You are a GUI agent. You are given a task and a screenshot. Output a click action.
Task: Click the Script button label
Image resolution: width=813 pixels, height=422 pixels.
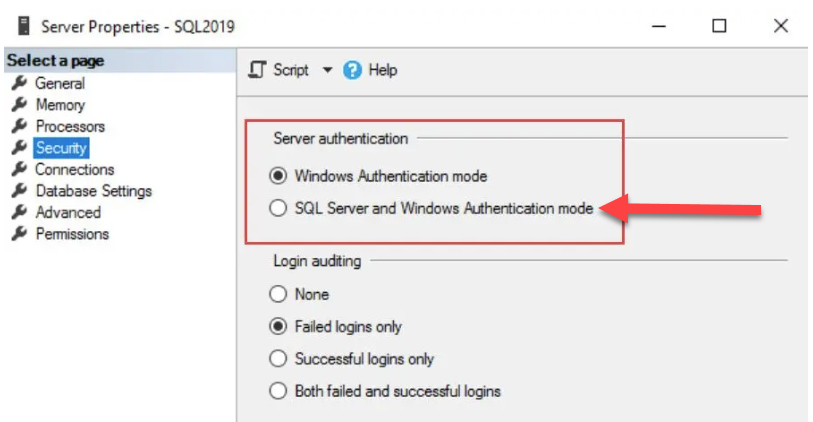291,70
